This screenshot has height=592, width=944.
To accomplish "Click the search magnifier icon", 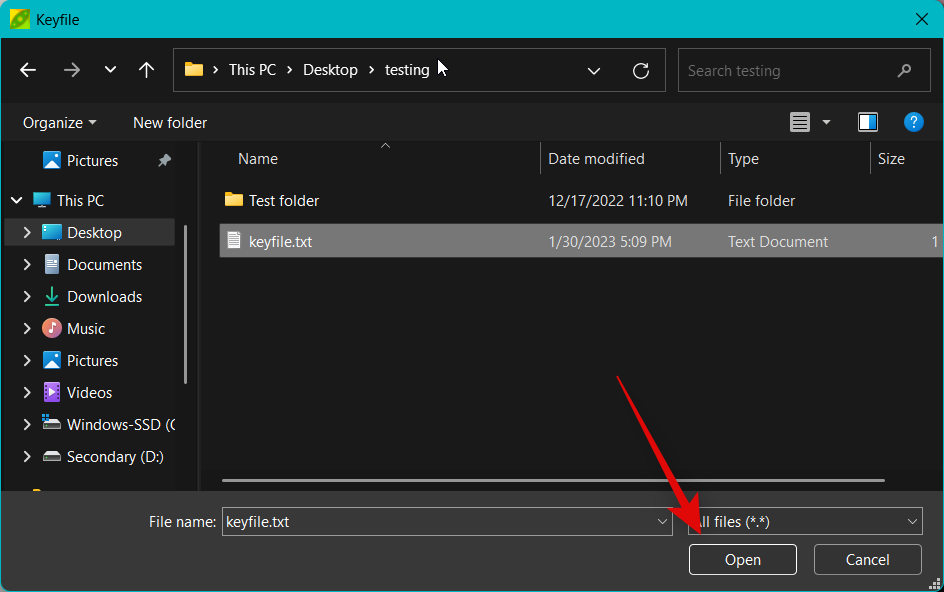I will pos(904,71).
